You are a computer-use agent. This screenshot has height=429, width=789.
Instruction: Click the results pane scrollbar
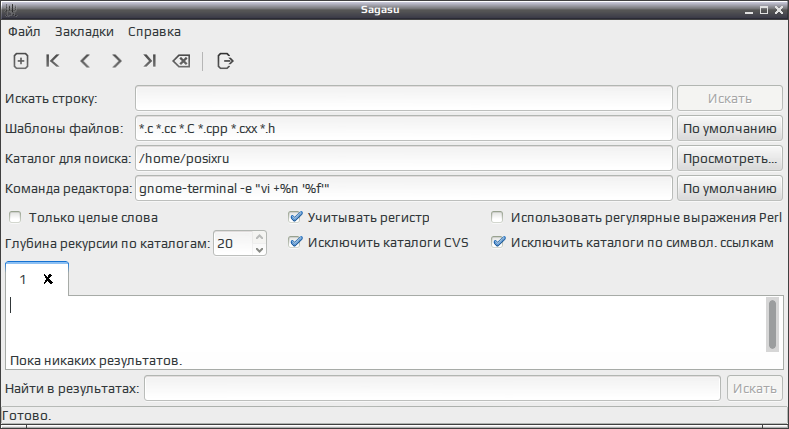coord(772,324)
